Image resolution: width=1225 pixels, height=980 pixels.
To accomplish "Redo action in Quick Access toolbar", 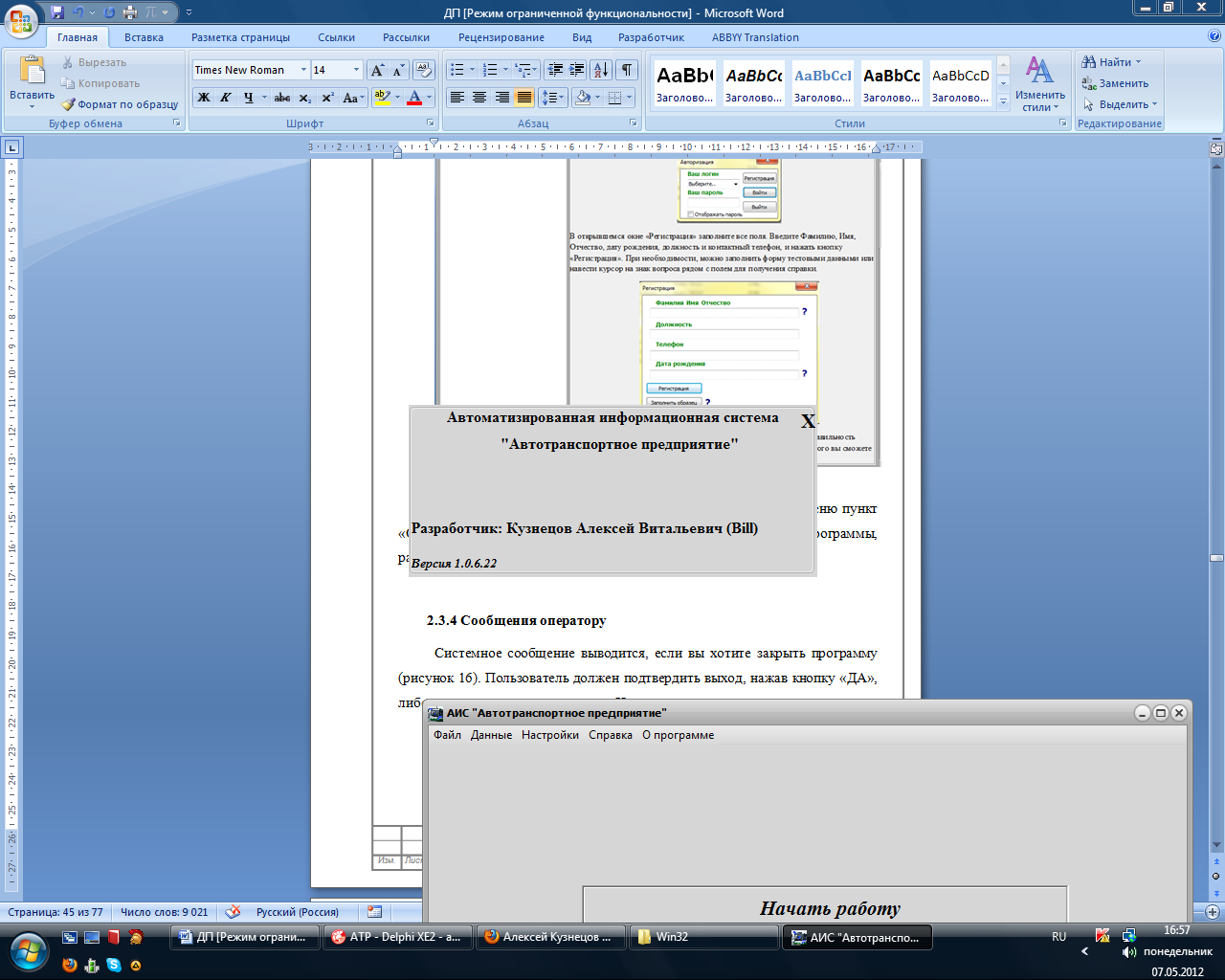I will (109, 12).
